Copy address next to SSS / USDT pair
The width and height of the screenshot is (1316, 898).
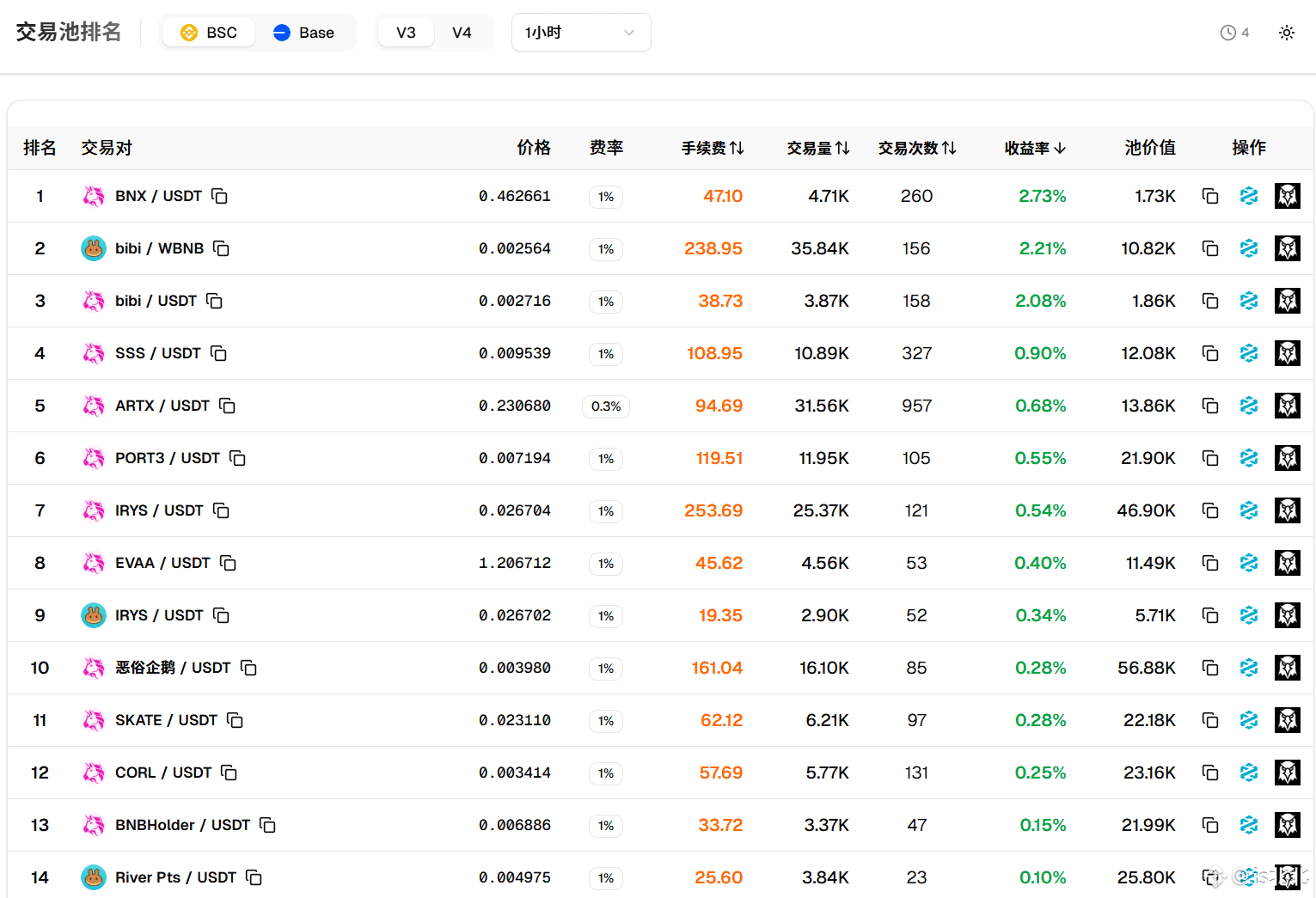point(219,353)
